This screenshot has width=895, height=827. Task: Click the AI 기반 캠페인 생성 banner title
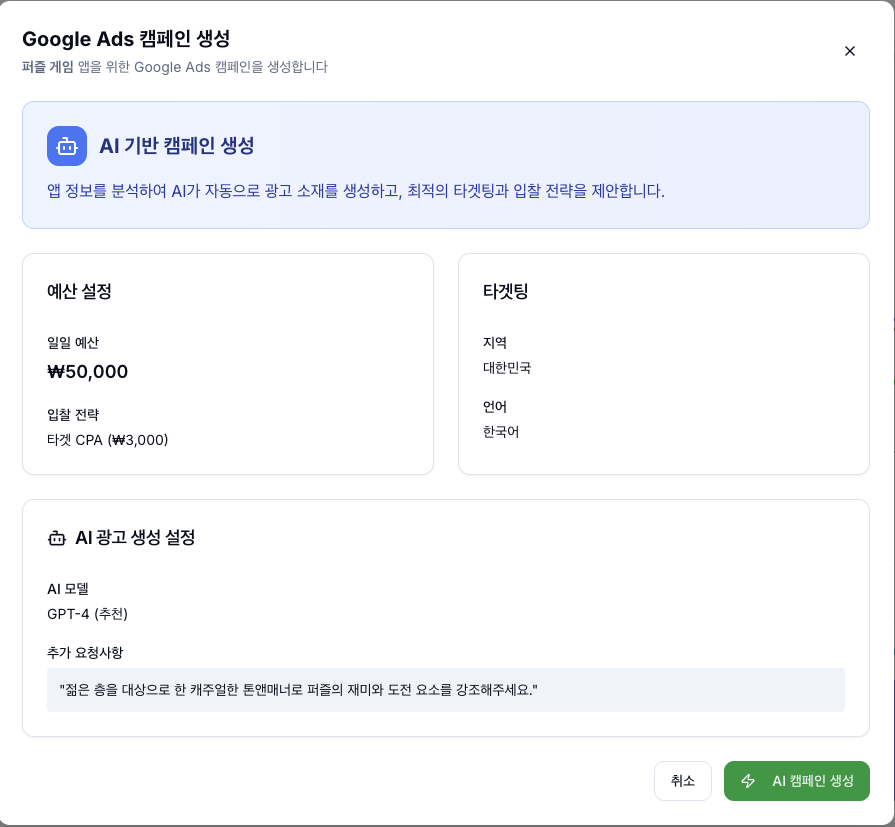(x=176, y=146)
